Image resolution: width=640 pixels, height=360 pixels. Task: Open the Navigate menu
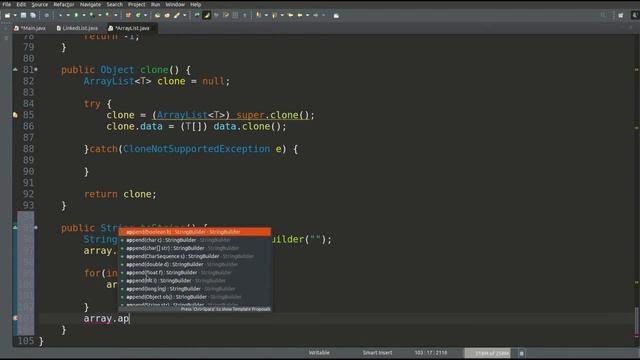click(90, 4)
